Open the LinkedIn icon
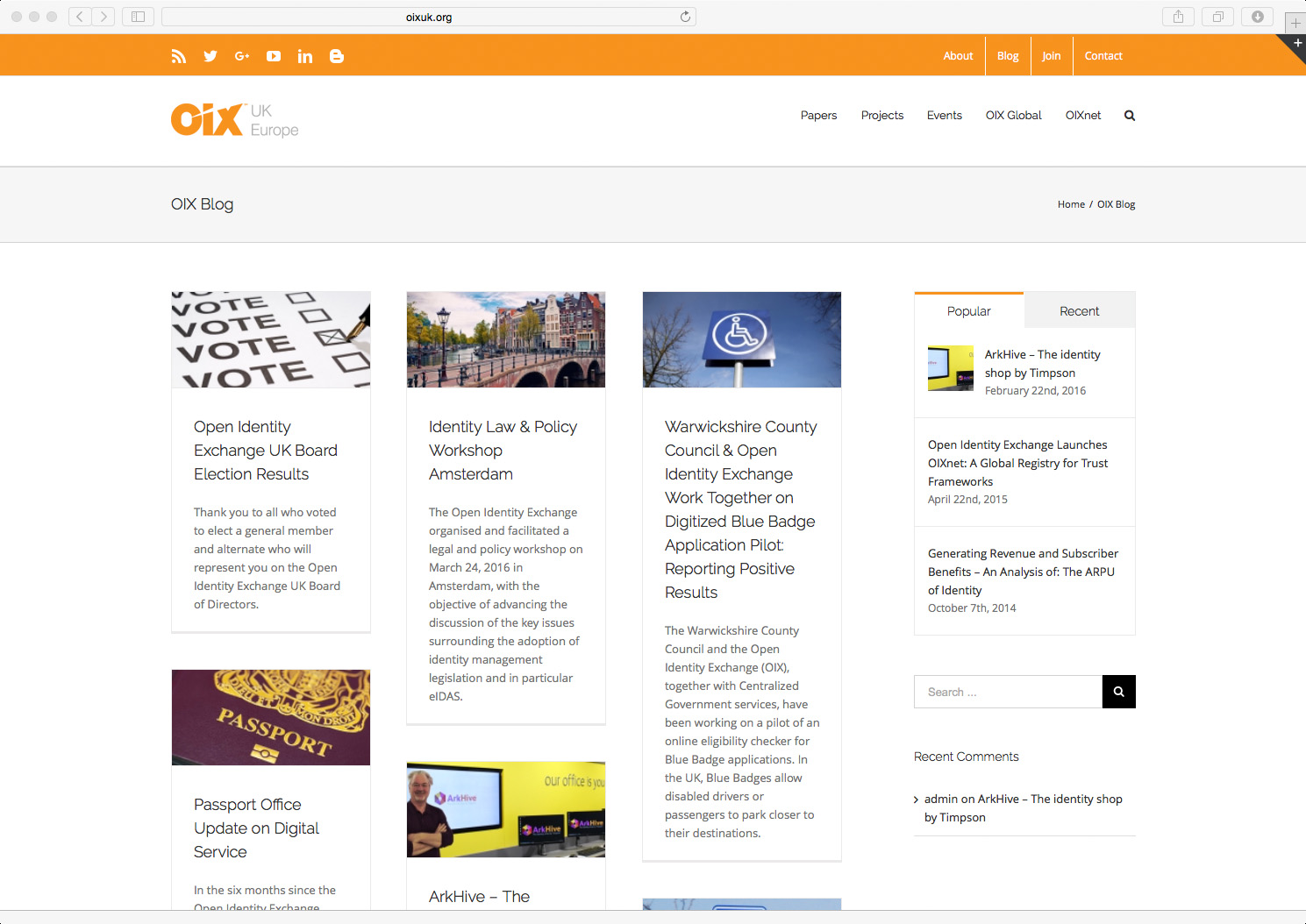The width and height of the screenshot is (1306, 924). coord(305,56)
